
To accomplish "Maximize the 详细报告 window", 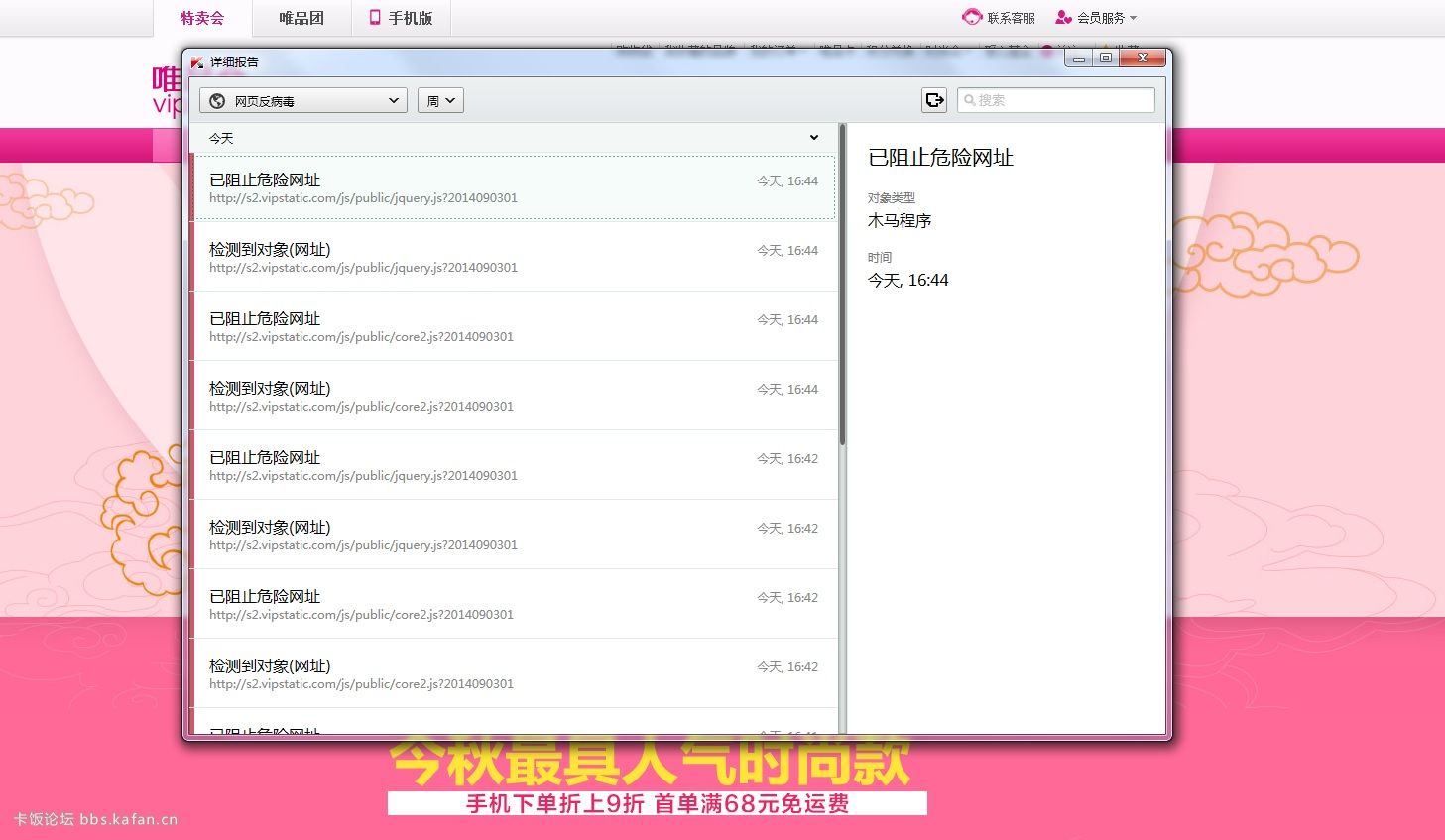I will tap(1105, 59).
